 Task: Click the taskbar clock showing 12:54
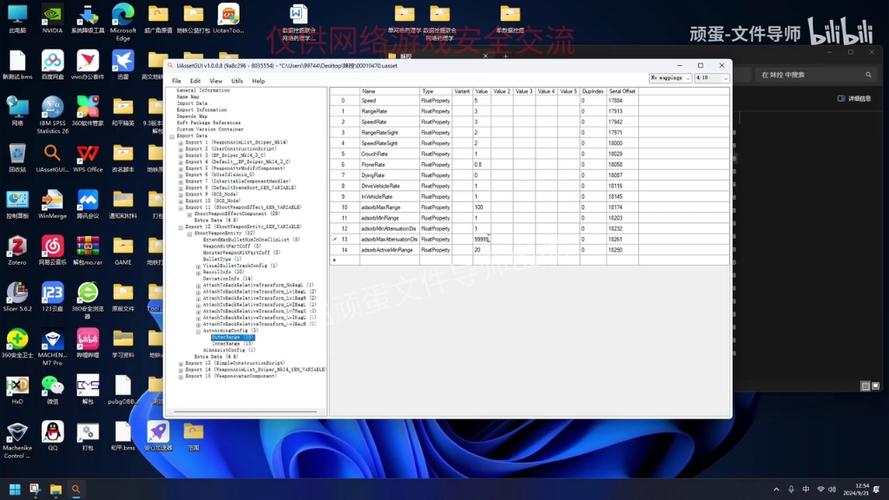click(x=858, y=489)
